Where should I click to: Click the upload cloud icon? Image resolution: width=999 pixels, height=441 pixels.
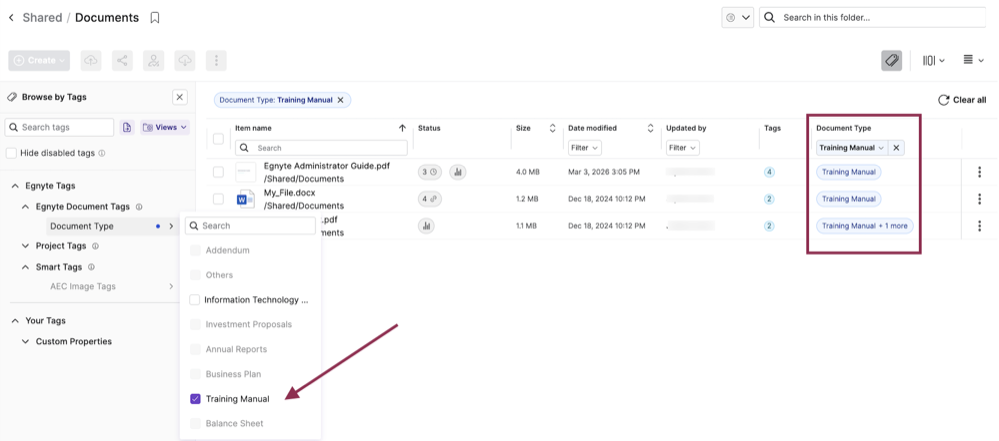tap(91, 61)
